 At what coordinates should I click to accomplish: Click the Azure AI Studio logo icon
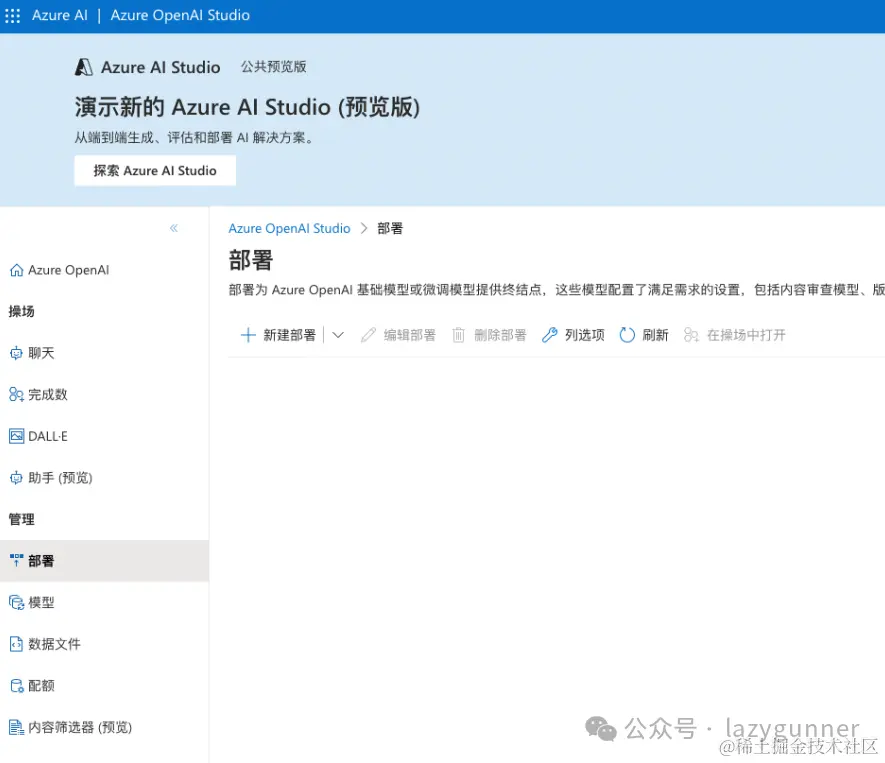click(84, 67)
